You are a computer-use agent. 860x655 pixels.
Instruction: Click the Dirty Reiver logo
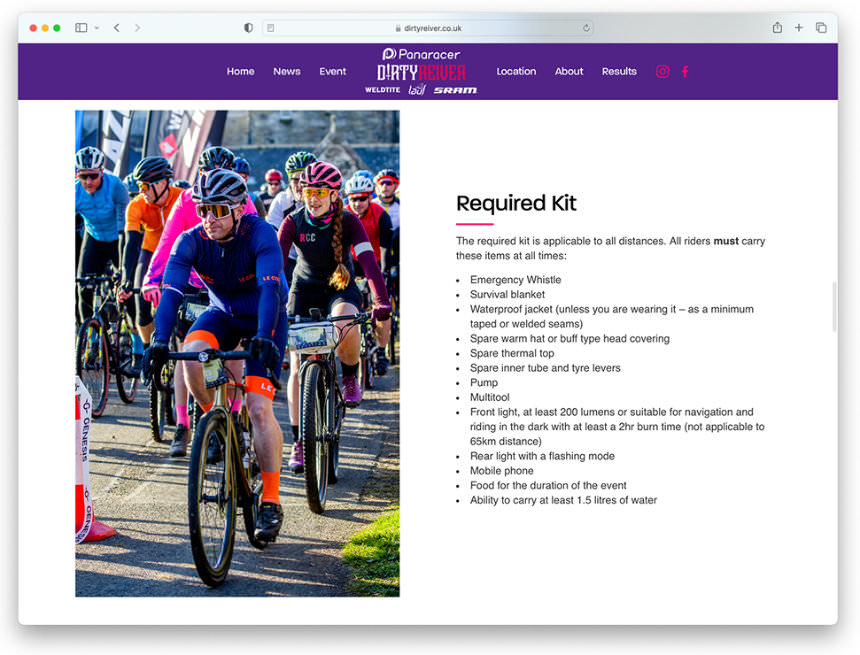click(421, 72)
